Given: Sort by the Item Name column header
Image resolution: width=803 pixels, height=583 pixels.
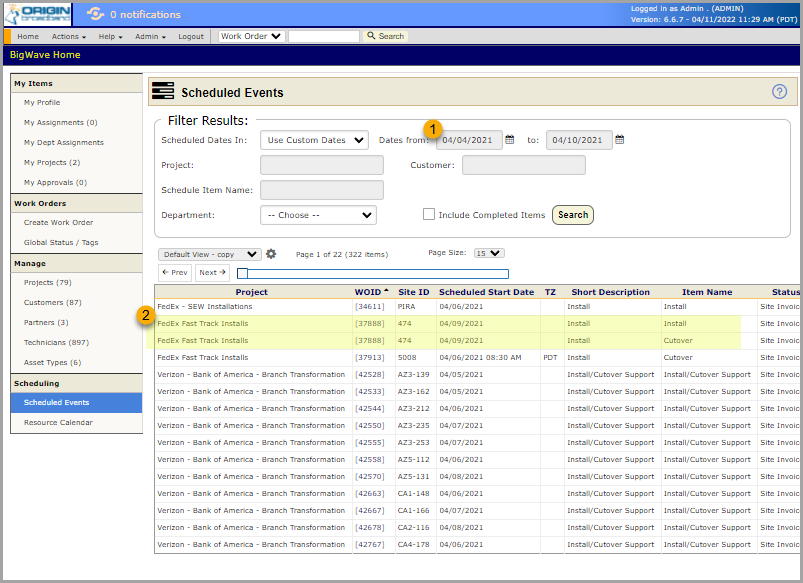Looking at the screenshot, I should click(707, 292).
